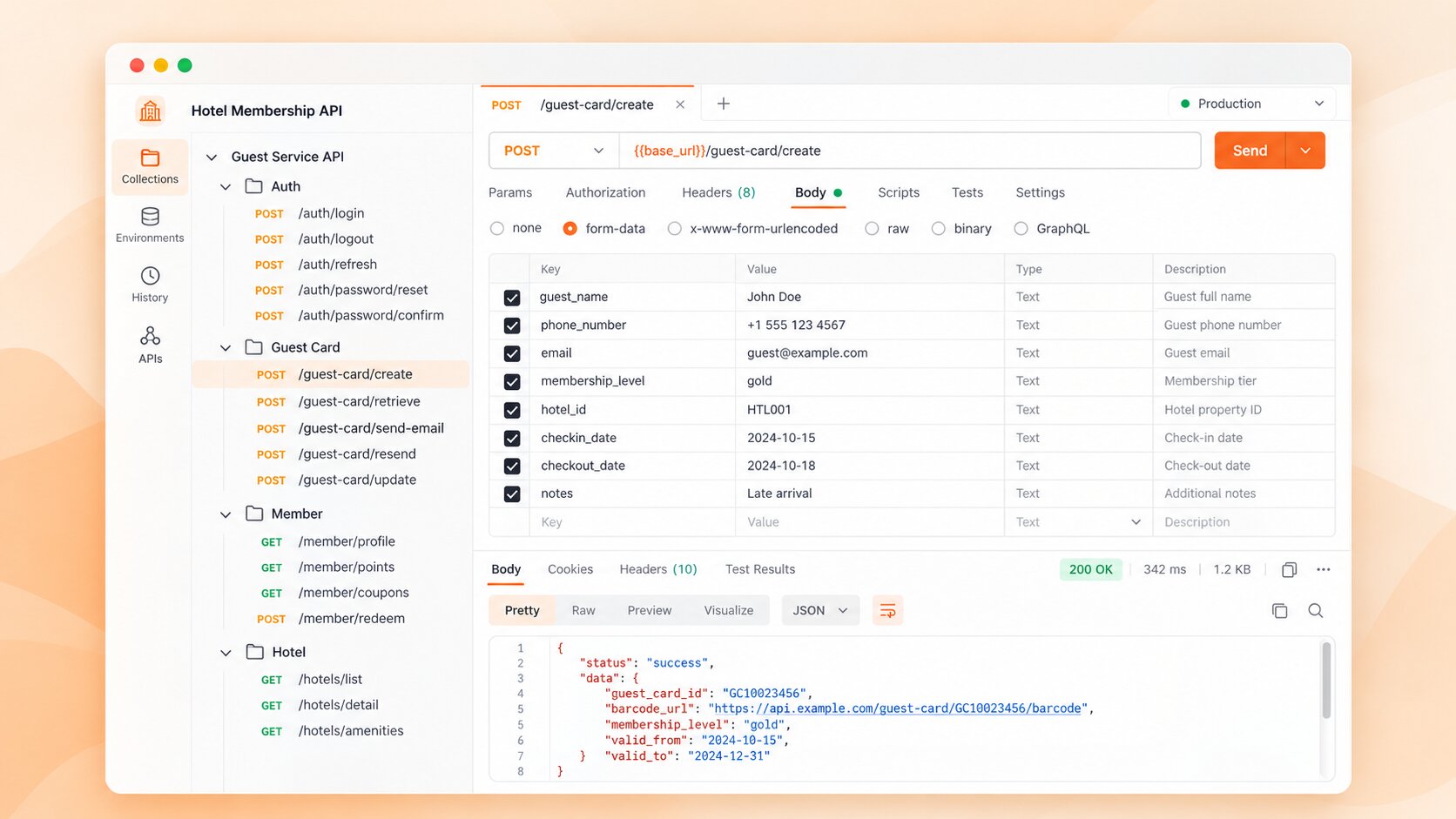The height and width of the screenshot is (819, 1456).
Task: Switch to the Authorization tab
Action: [605, 192]
